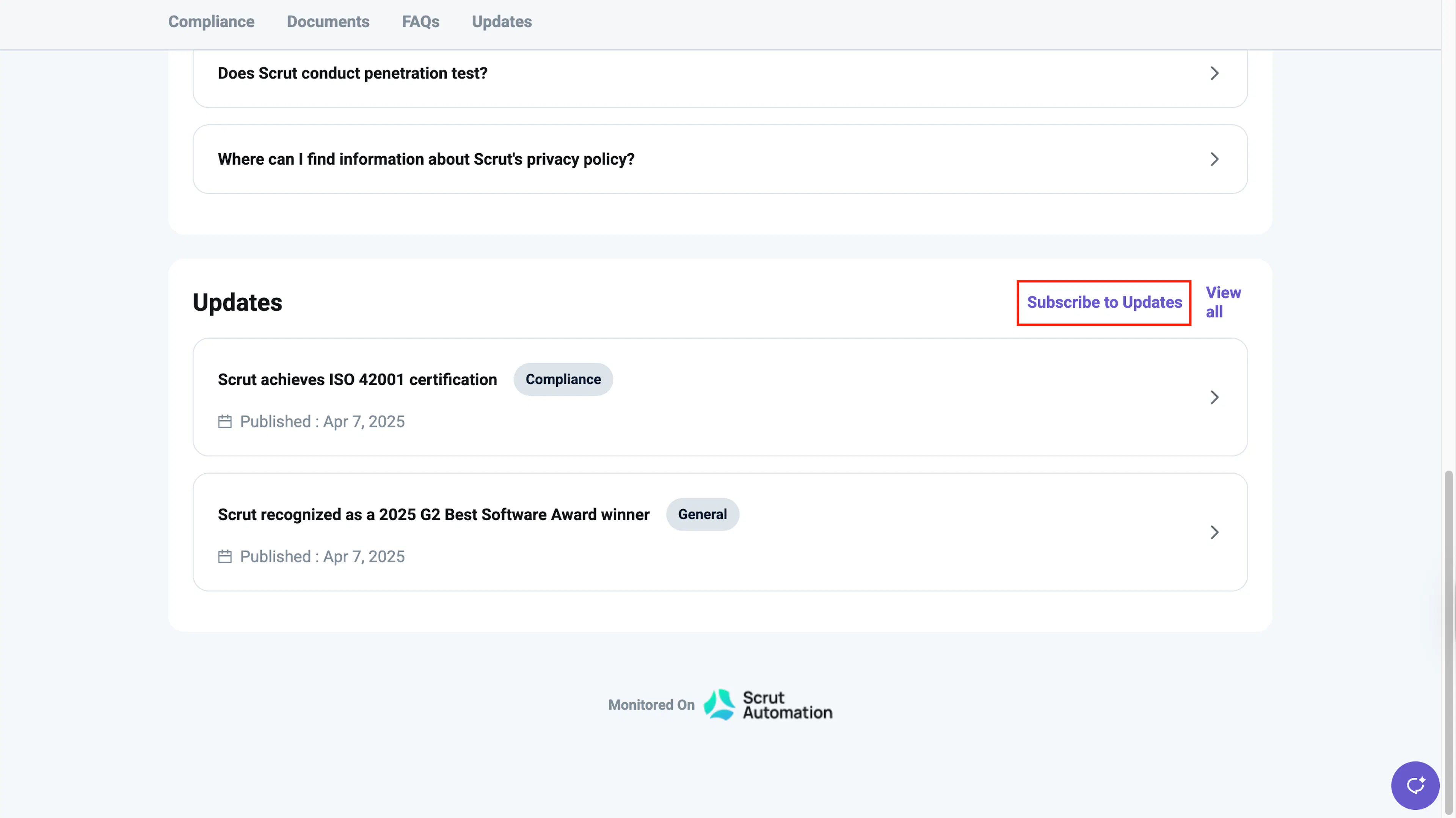The height and width of the screenshot is (818, 1456).
Task: Click the Compliance tag badge
Action: [563, 379]
